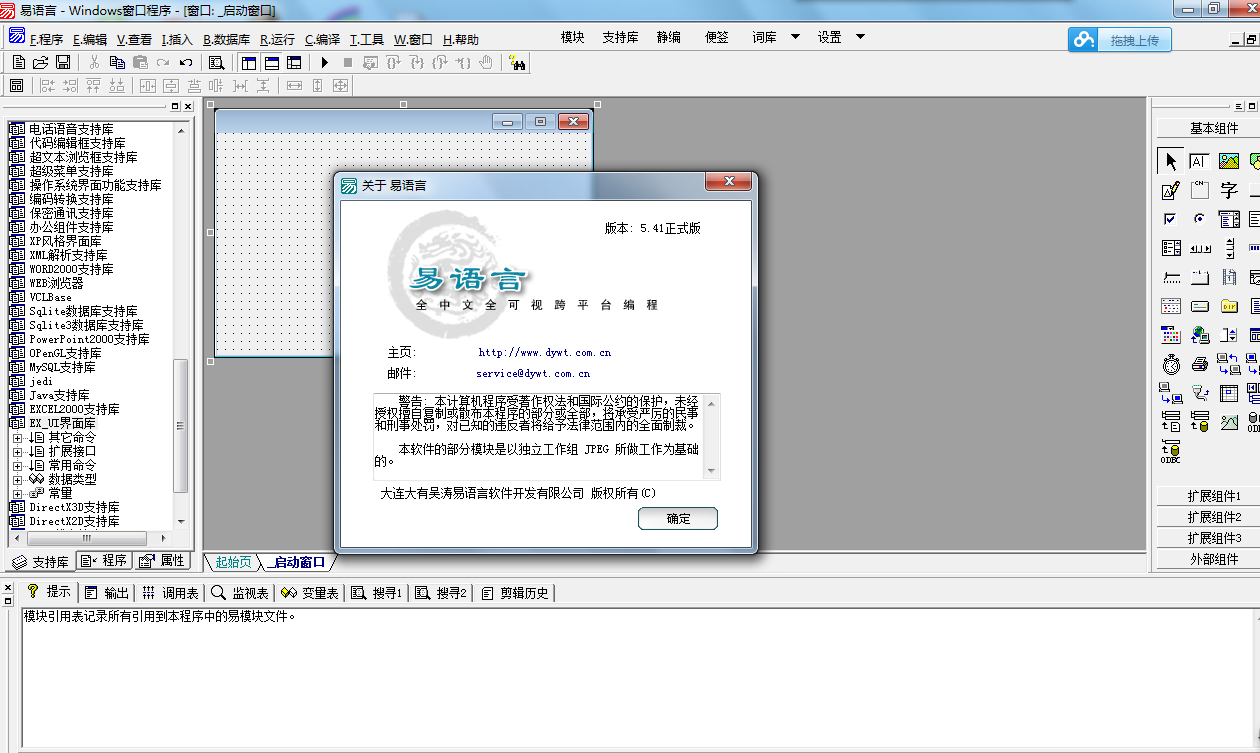Open the C.编译 menu
This screenshot has height=753, width=1260.
322,40
